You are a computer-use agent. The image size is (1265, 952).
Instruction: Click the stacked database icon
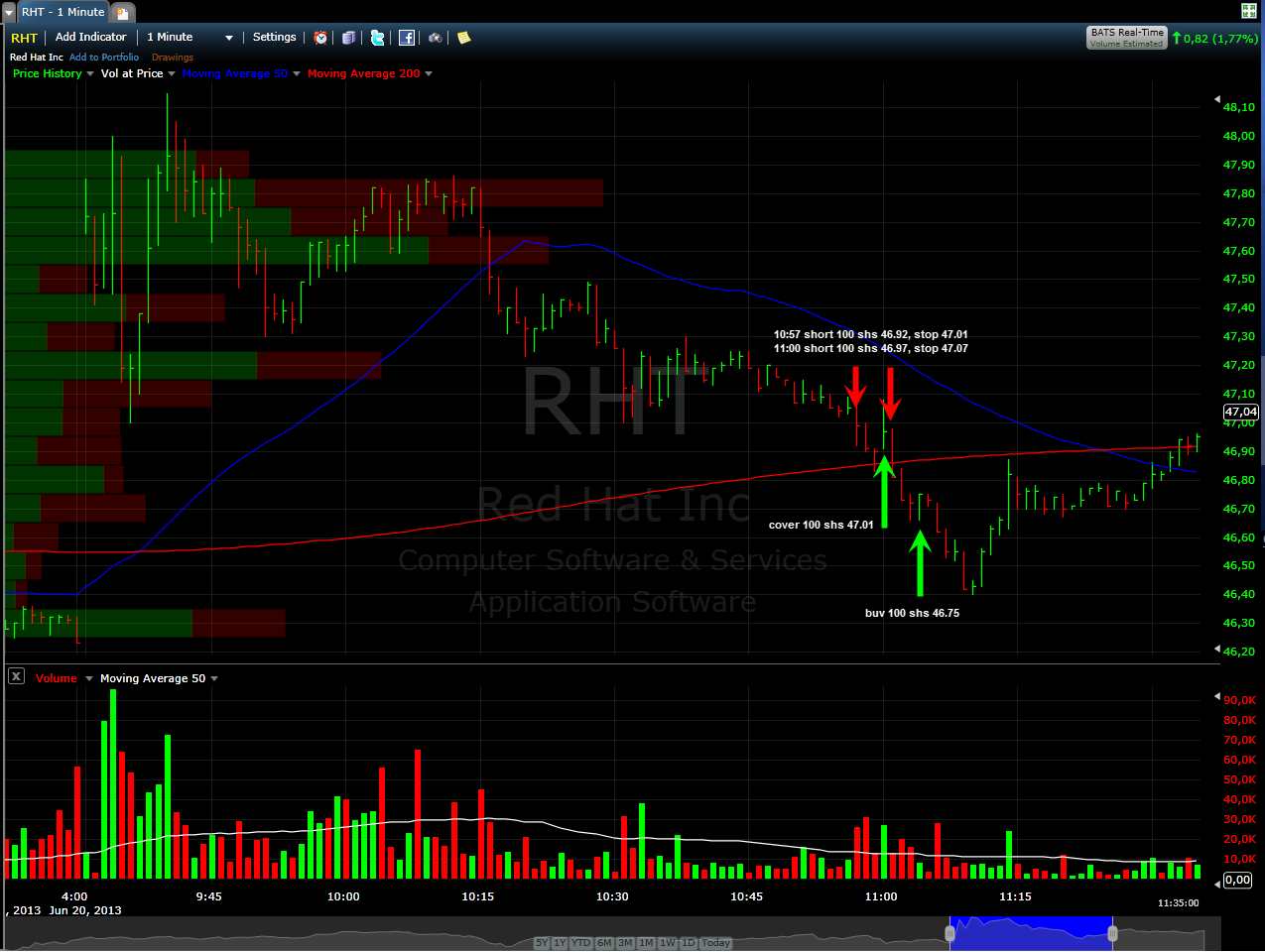(x=348, y=38)
